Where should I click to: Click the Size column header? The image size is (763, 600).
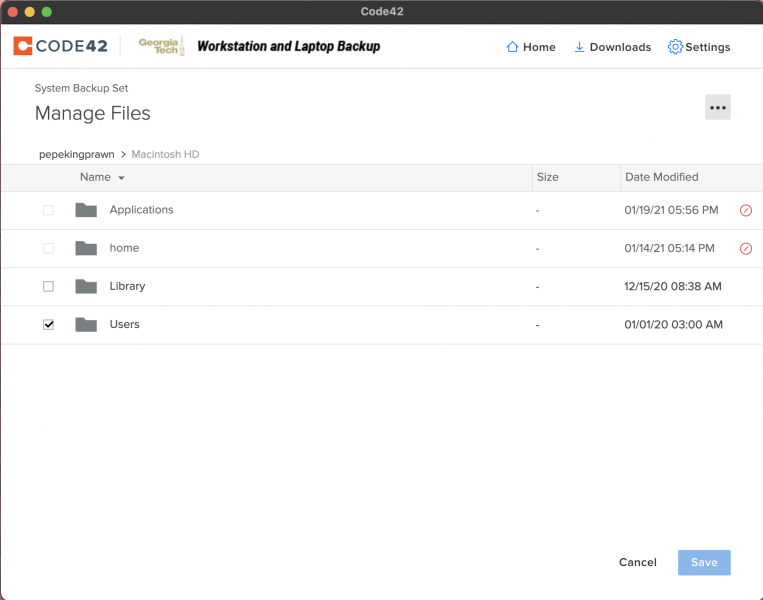click(x=547, y=177)
